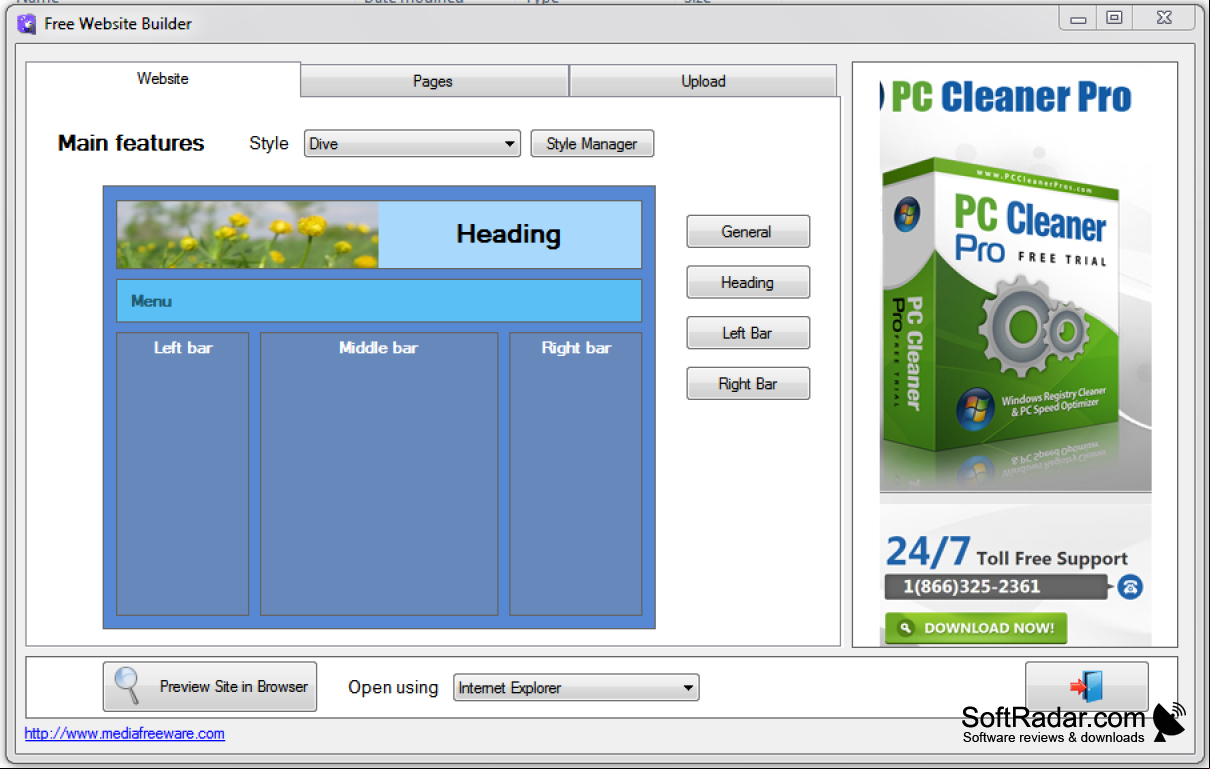Image resolution: width=1210 pixels, height=769 pixels.
Task: Click the DOWNLOAD NOW! ad button
Action: point(976,628)
